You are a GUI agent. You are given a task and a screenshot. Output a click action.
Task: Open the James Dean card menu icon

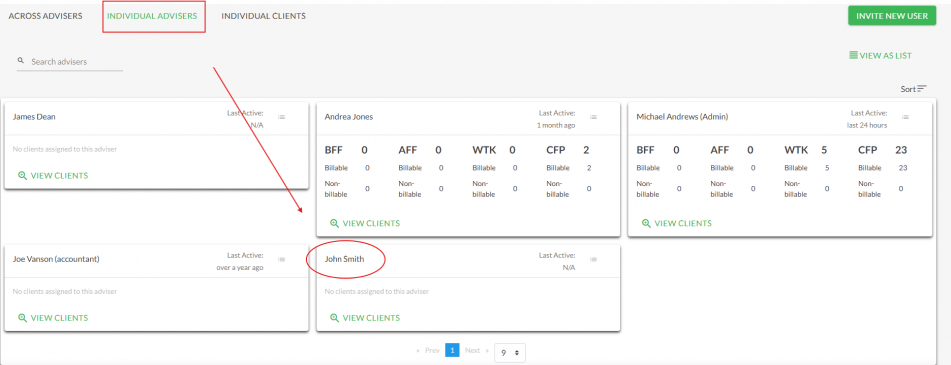[x=281, y=117]
